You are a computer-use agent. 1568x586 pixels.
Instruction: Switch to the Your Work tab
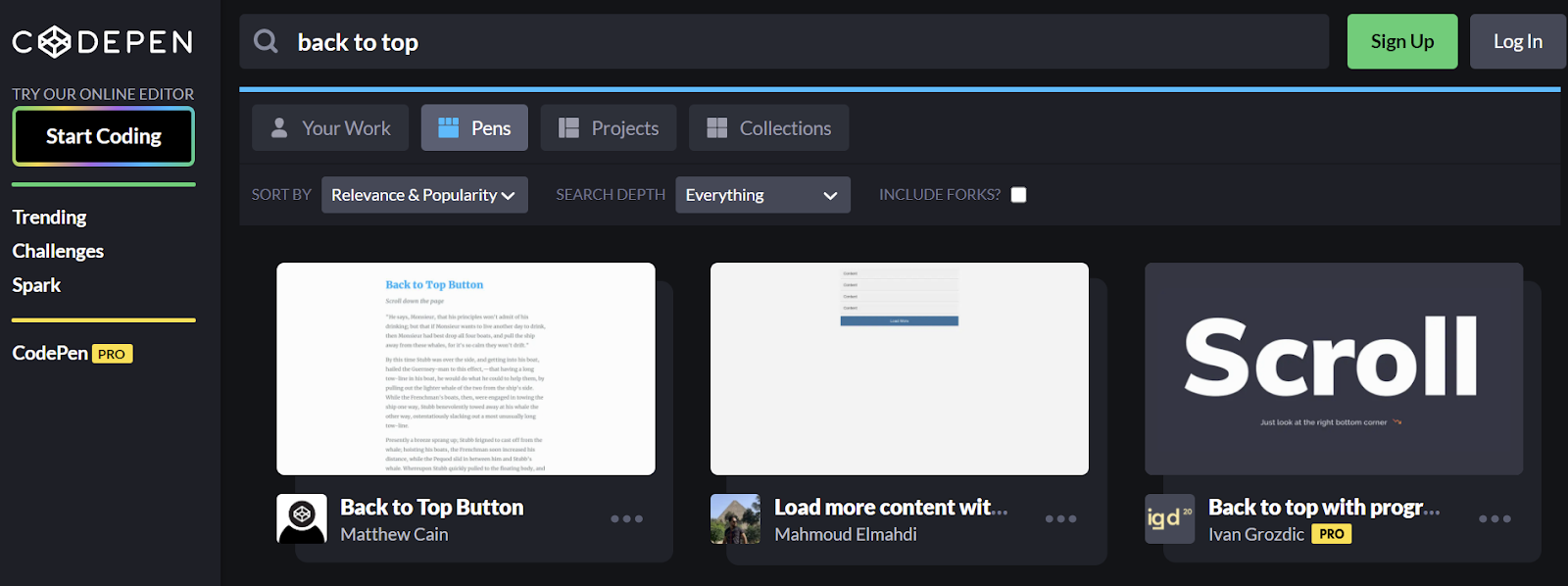point(330,128)
